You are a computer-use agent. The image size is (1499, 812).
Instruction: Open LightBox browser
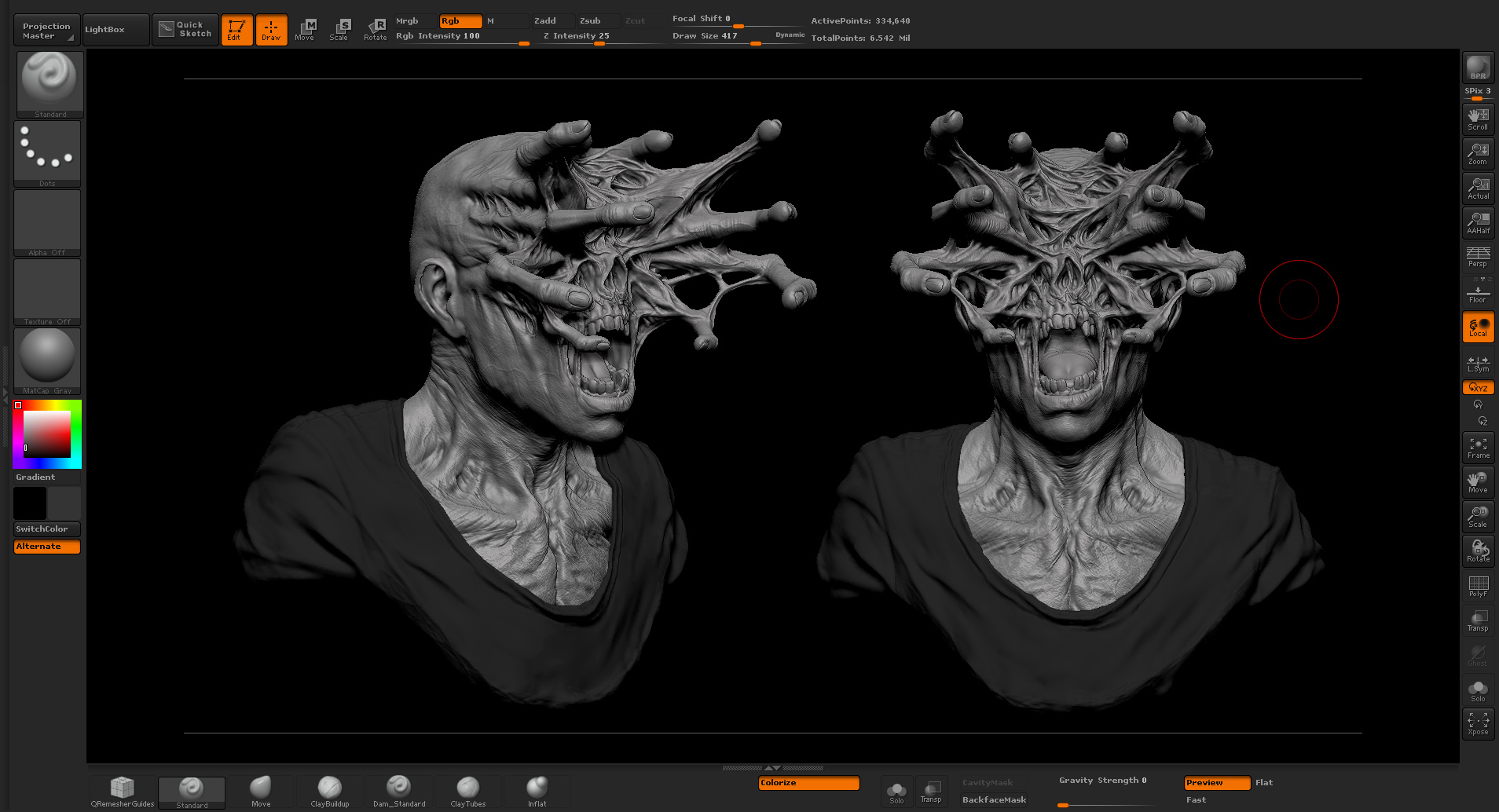pyautogui.click(x=115, y=31)
